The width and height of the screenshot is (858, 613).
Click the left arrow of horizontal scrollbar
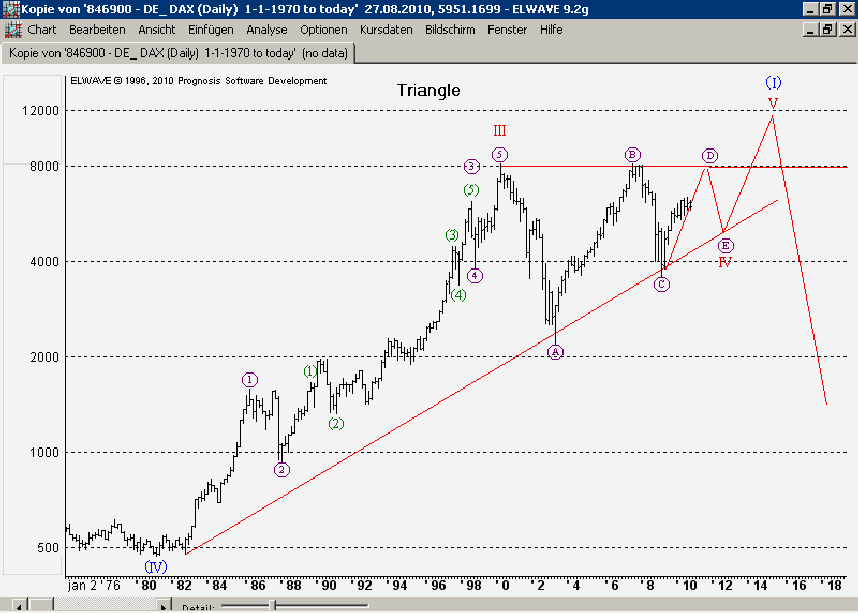[18, 606]
